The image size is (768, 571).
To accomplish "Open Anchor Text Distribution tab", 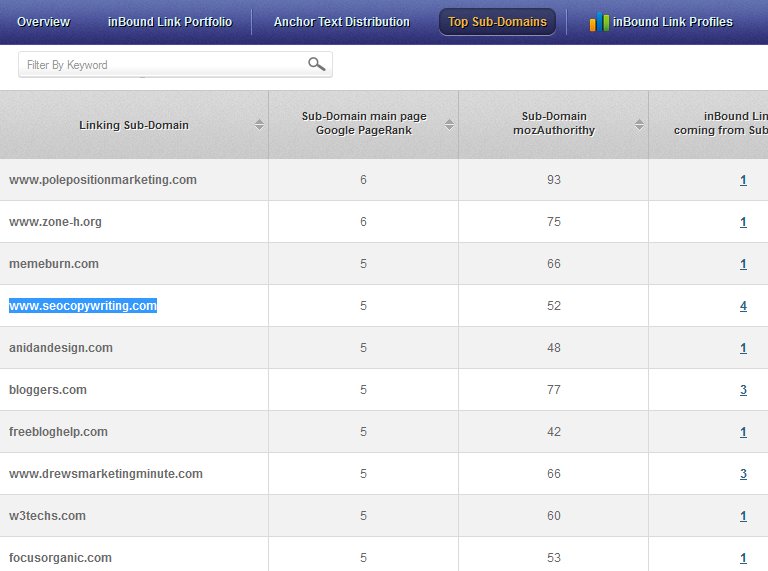I will coord(341,22).
